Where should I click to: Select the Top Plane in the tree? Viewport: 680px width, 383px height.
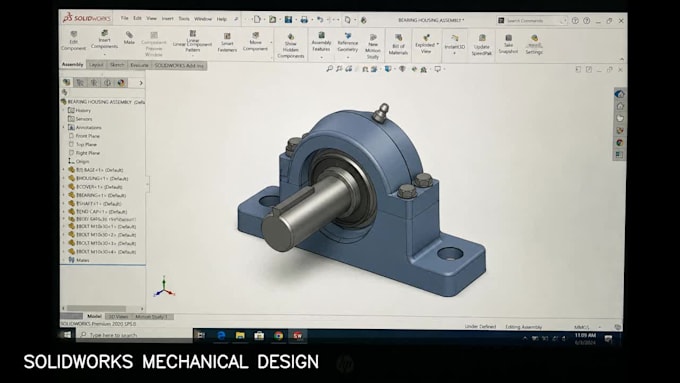click(x=86, y=144)
